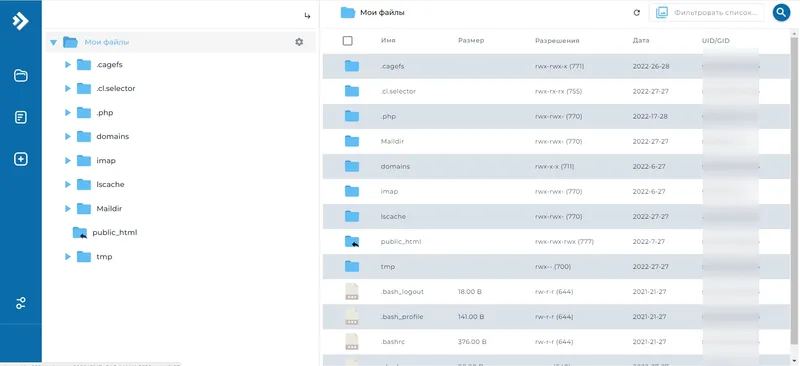The image size is (800, 366).
Task: Select domains in the folder tree
Action: tap(113, 136)
